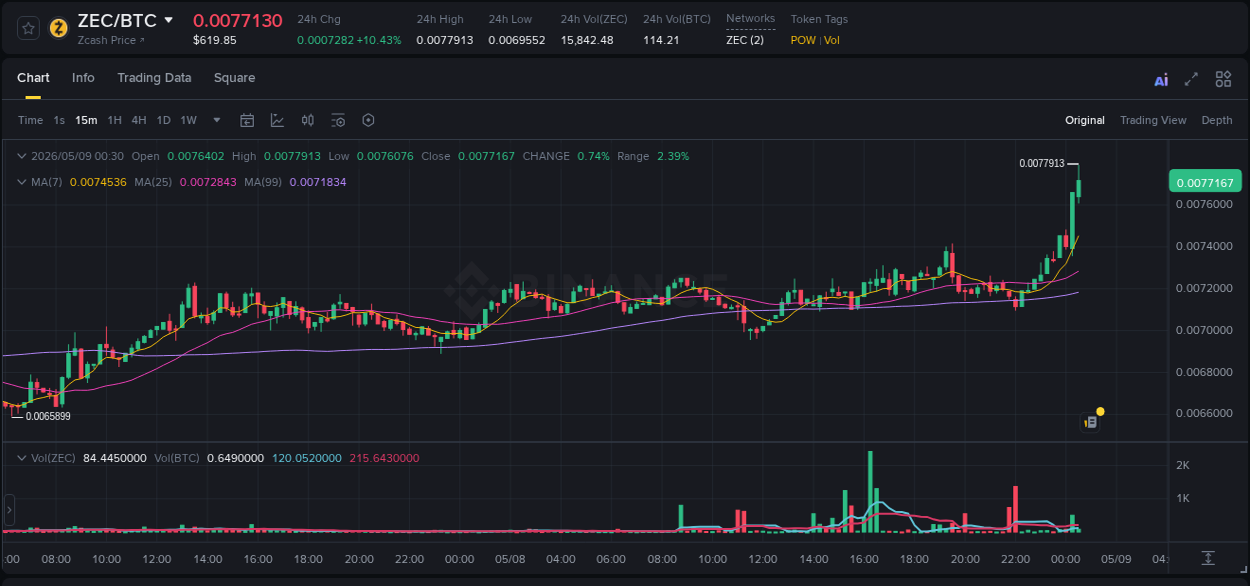Open the Zcash Price link
Image resolution: width=1250 pixels, height=586 pixels.
point(111,40)
